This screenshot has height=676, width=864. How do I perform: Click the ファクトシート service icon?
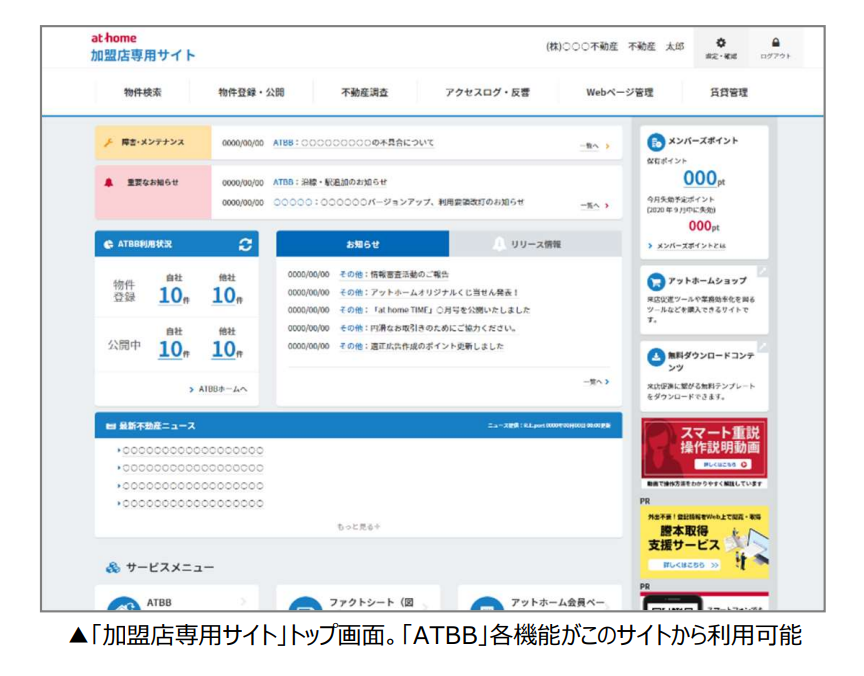(x=305, y=604)
